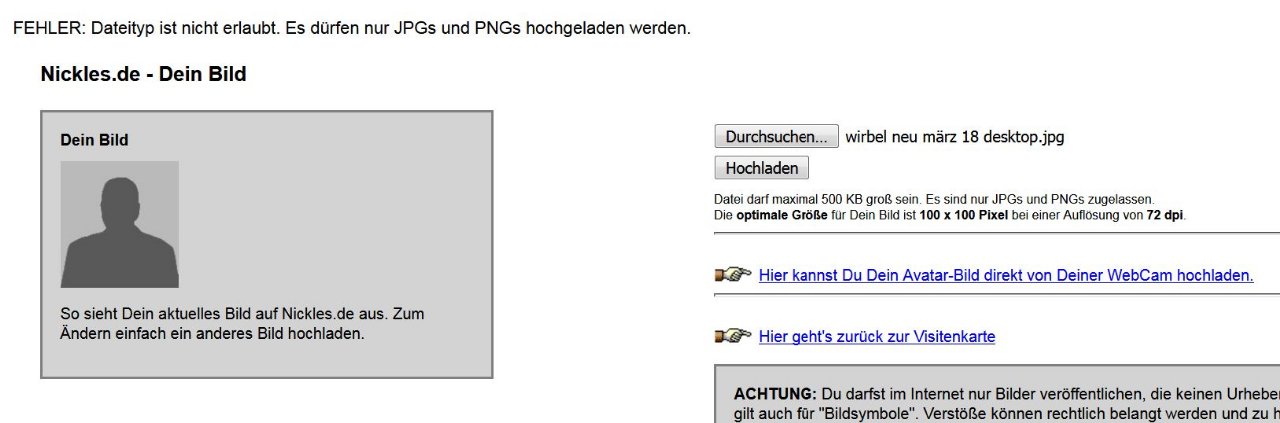Image resolution: width=1280 pixels, height=423 pixels.
Task: Click the note Datei darf maximal 500 KB
Action: click(x=934, y=199)
